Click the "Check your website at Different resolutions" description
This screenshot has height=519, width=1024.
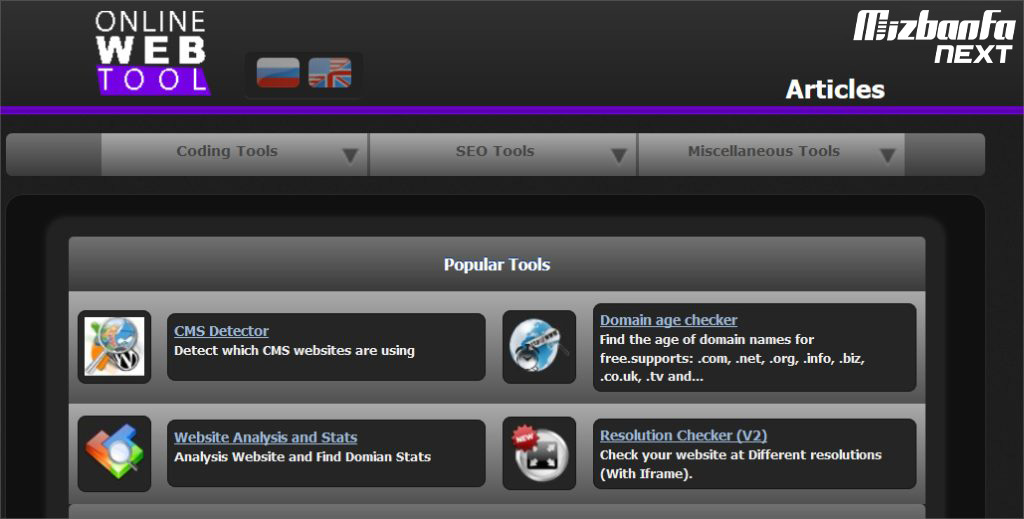(741, 464)
